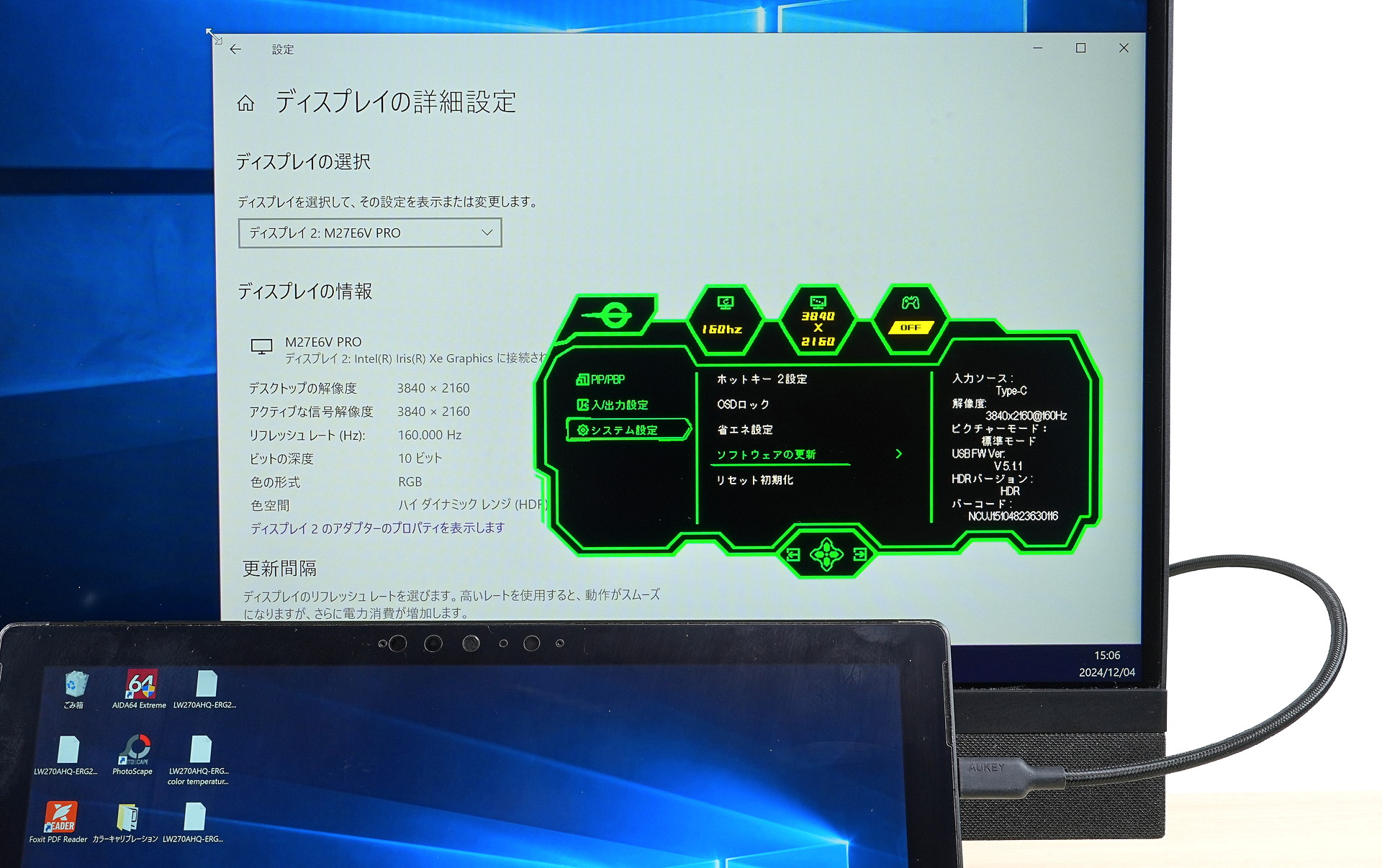Choose ホットキー 2設定 in the OSD
The image size is (1382, 868).
pos(762,379)
